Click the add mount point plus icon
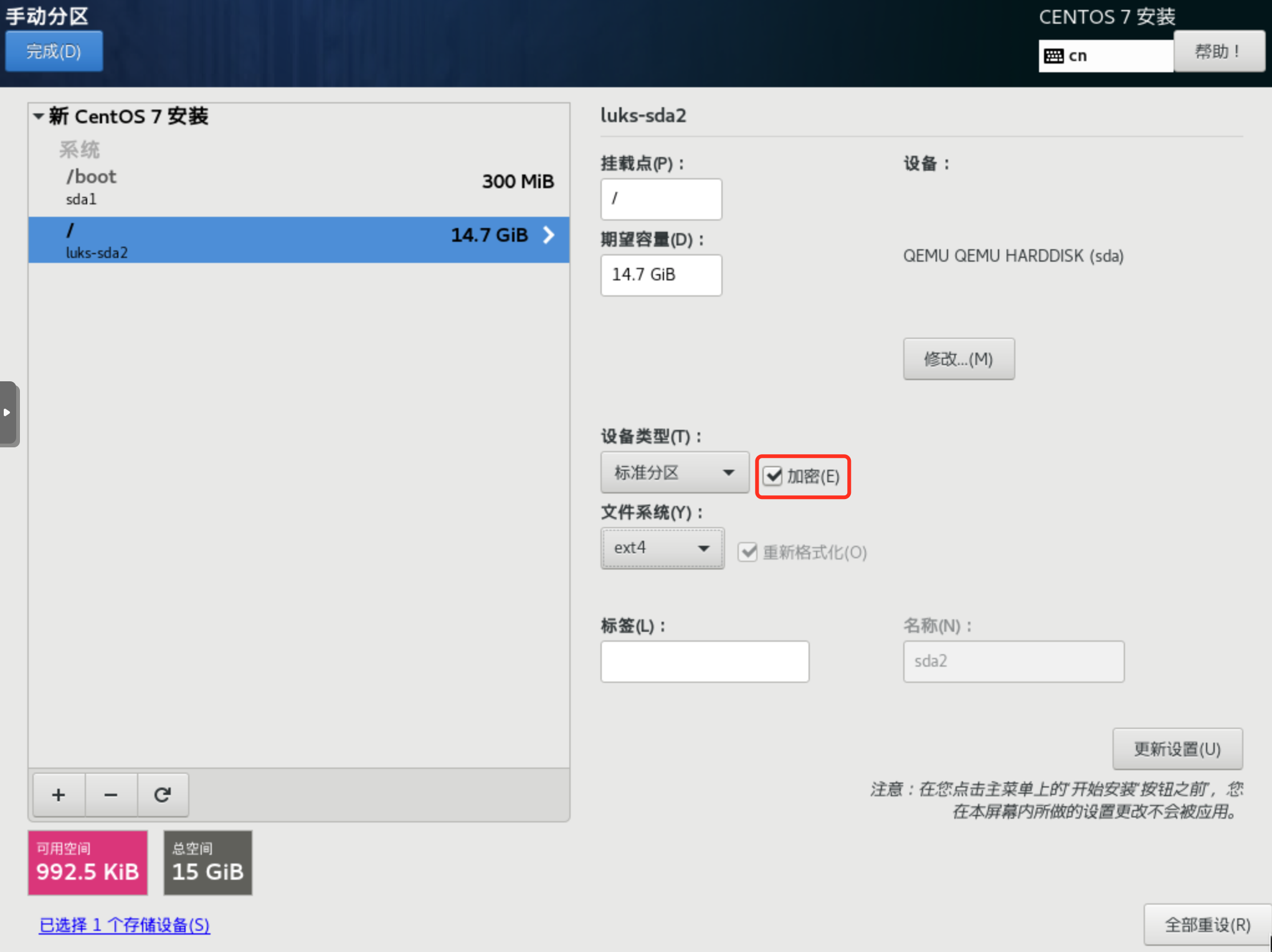The width and height of the screenshot is (1272, 952). [59, 795]
